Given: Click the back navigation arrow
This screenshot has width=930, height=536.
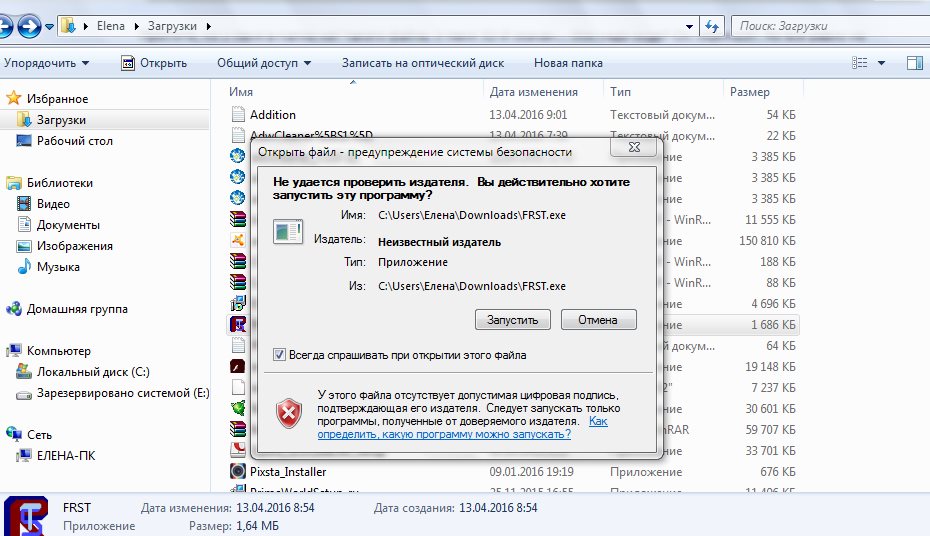Looking at the screenshot, I should (x=5, y=26).
